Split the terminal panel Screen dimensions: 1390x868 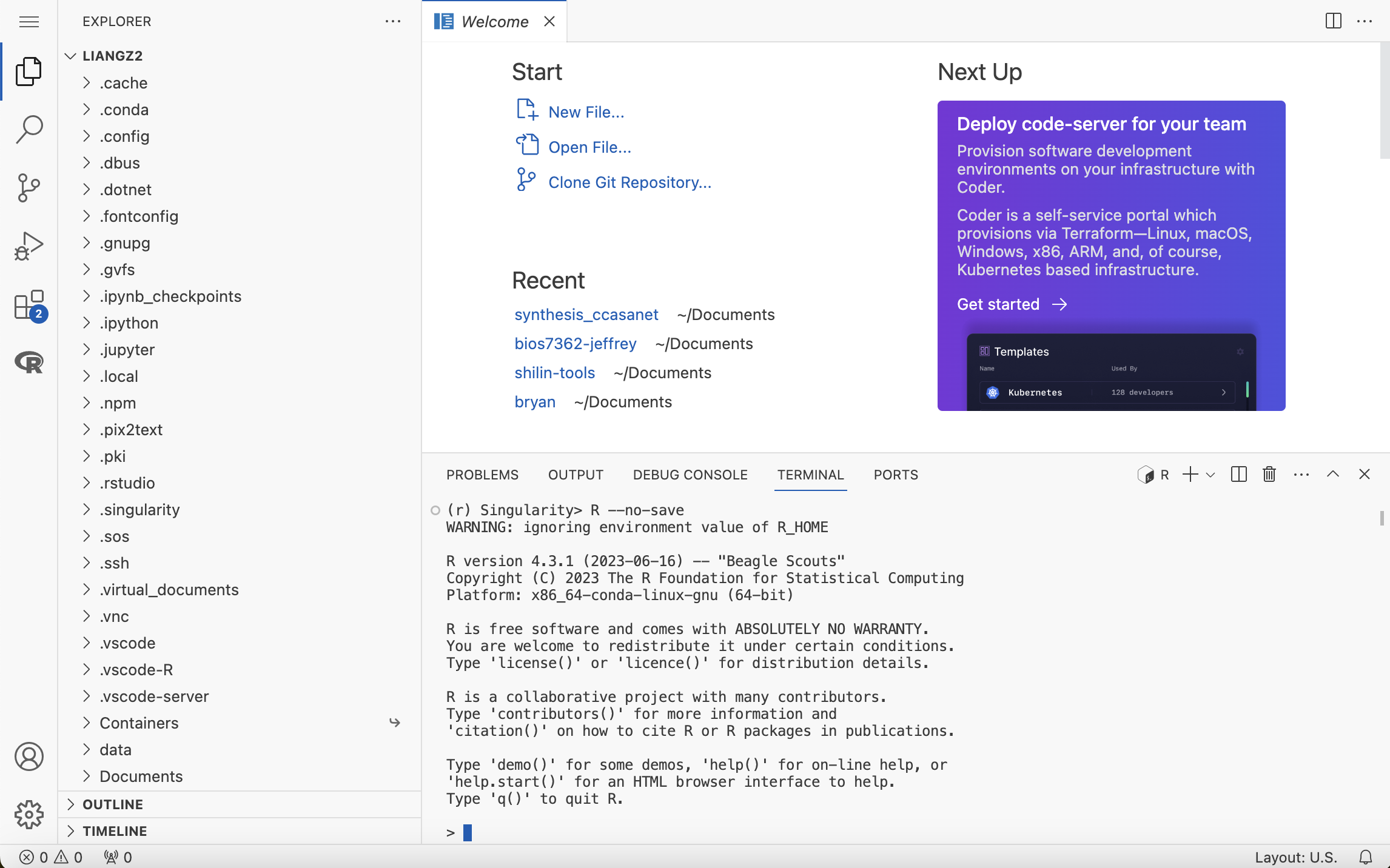[1239, 475]
